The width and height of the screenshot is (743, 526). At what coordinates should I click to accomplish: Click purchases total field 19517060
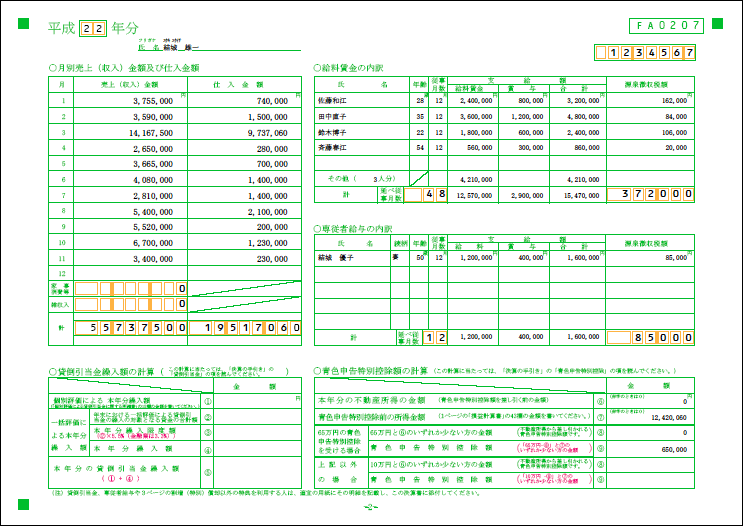point(245,327)
